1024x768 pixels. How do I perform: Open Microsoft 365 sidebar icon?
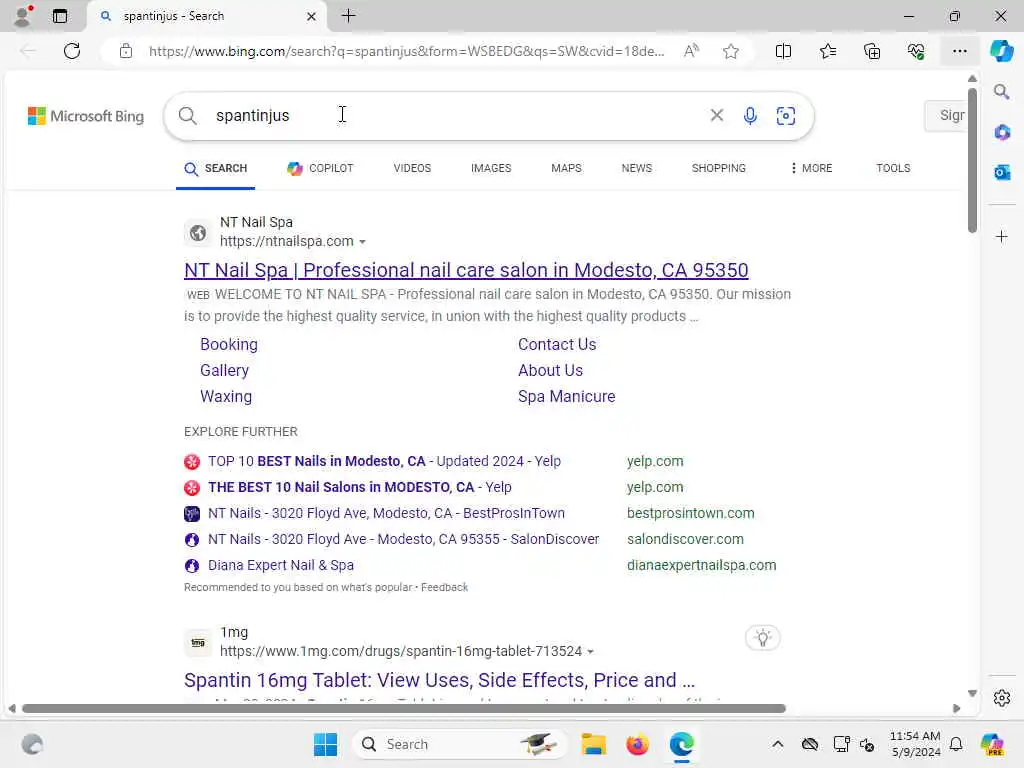point(1002,133)
